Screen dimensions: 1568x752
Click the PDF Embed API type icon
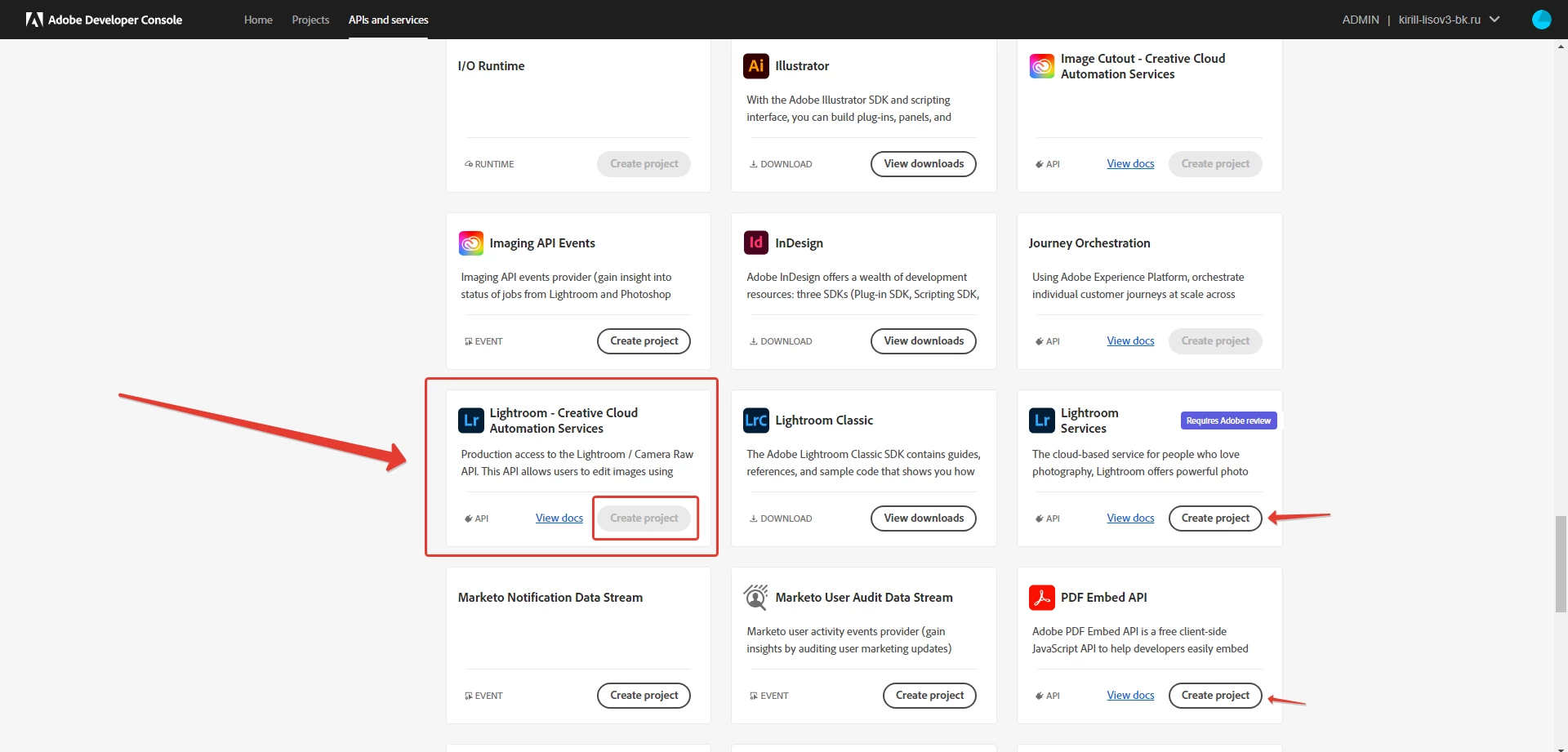tap(1040, 696)
